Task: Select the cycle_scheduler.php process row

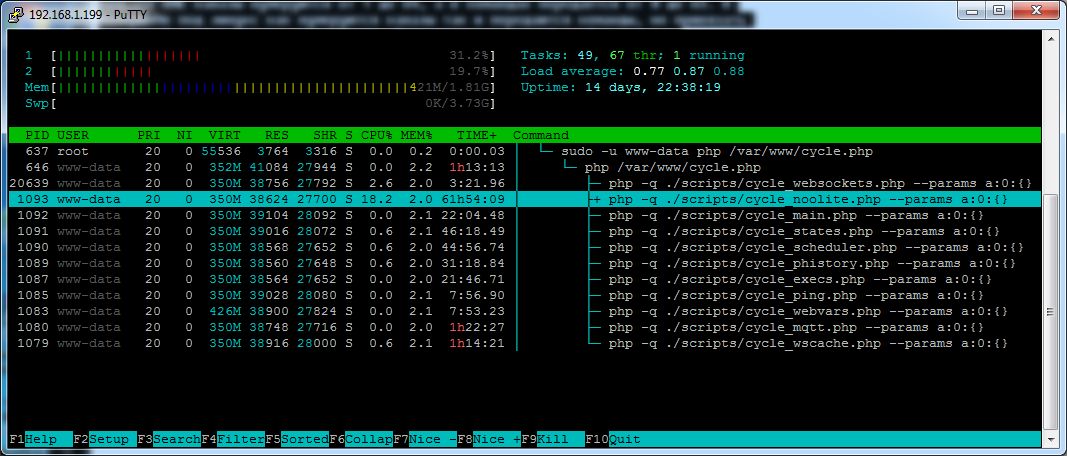Action: [525, 247]
